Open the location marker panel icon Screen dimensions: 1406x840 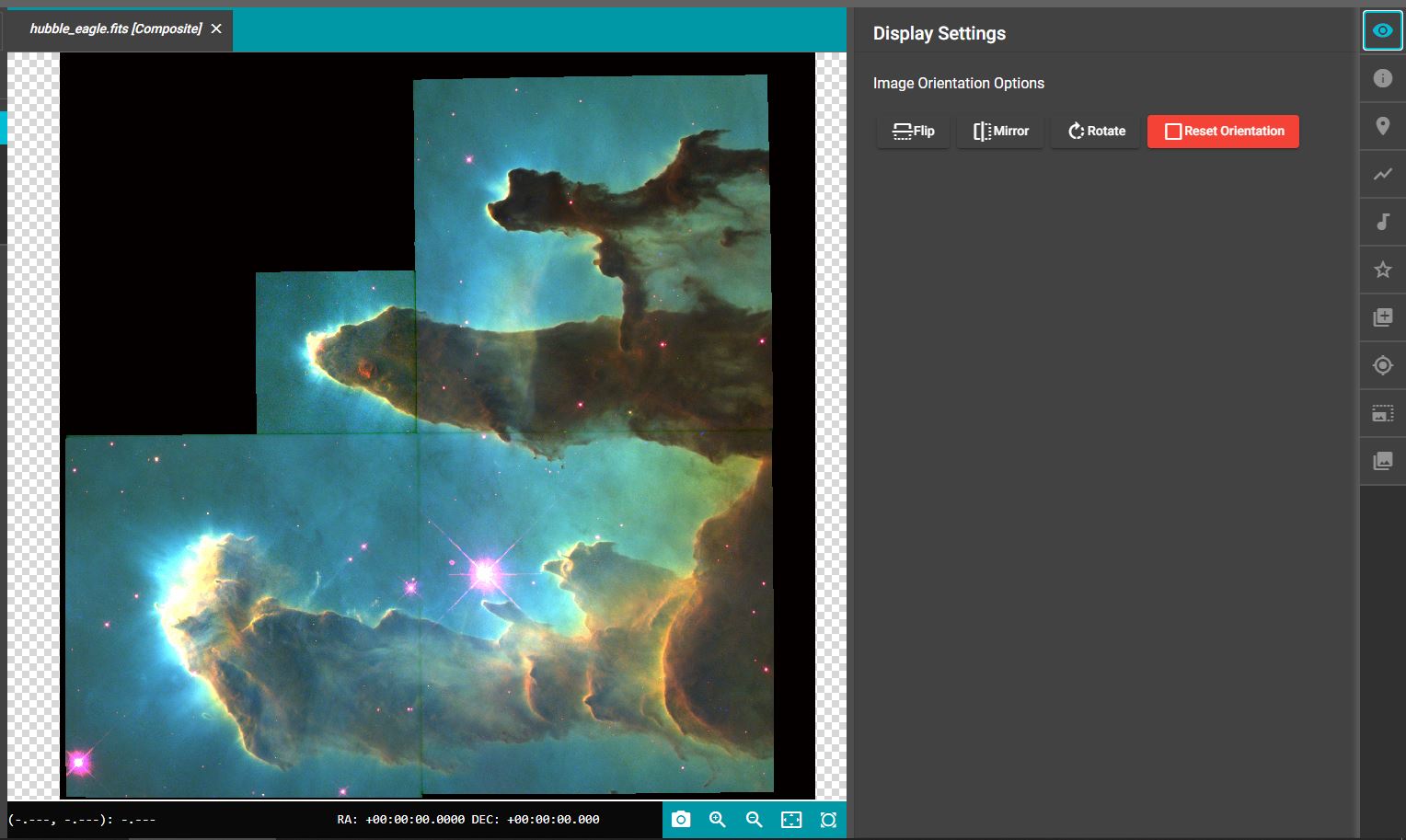[x=1382, y=126]
